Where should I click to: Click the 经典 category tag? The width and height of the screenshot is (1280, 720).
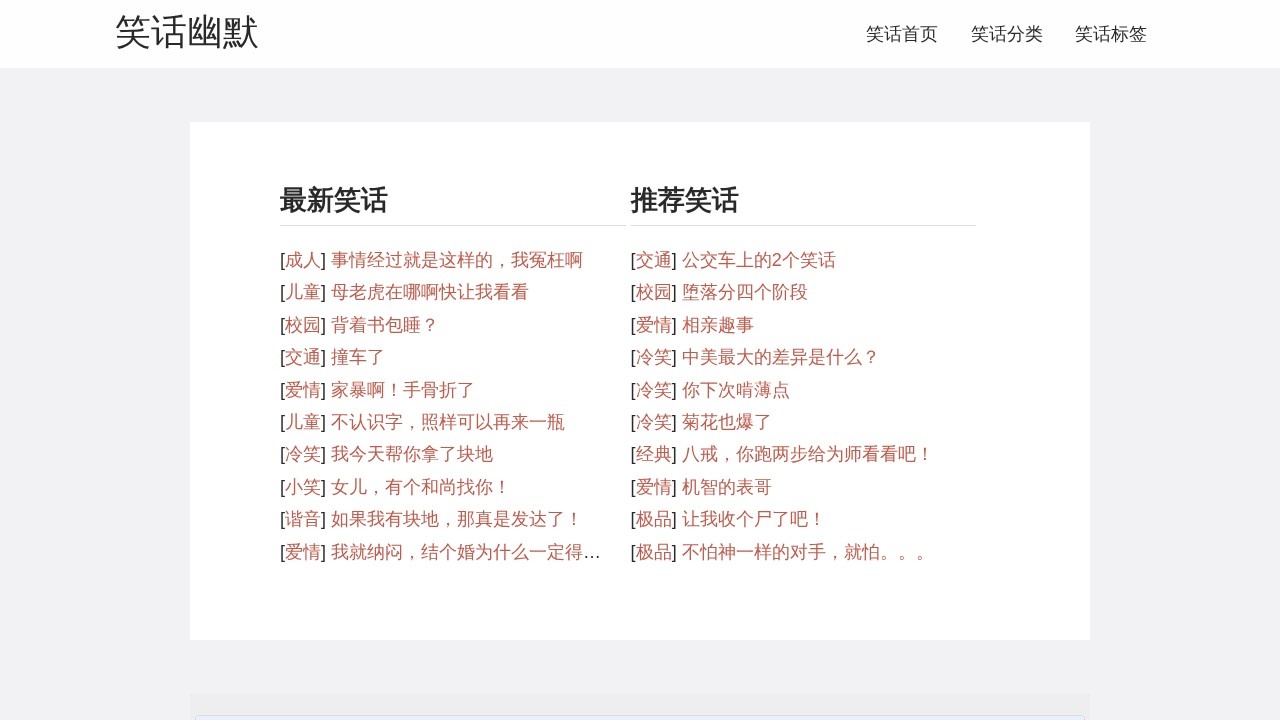tap(654, 454)
